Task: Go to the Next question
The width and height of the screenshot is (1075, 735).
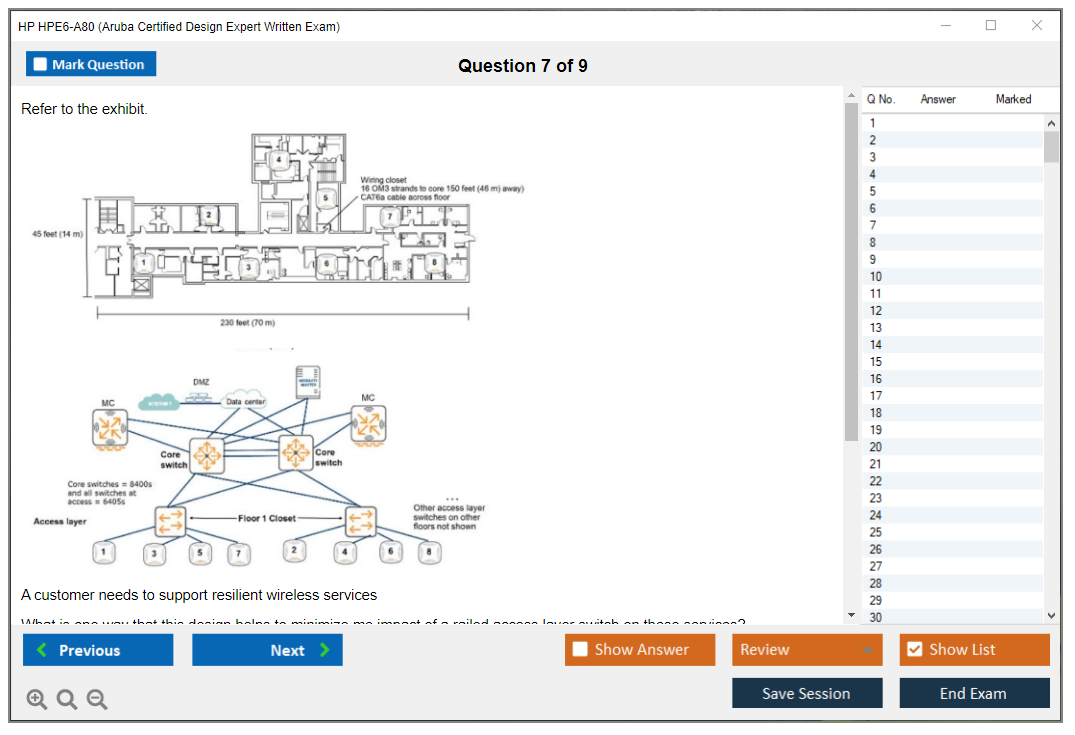Action: pyautogui.click(x=267, y=650)
